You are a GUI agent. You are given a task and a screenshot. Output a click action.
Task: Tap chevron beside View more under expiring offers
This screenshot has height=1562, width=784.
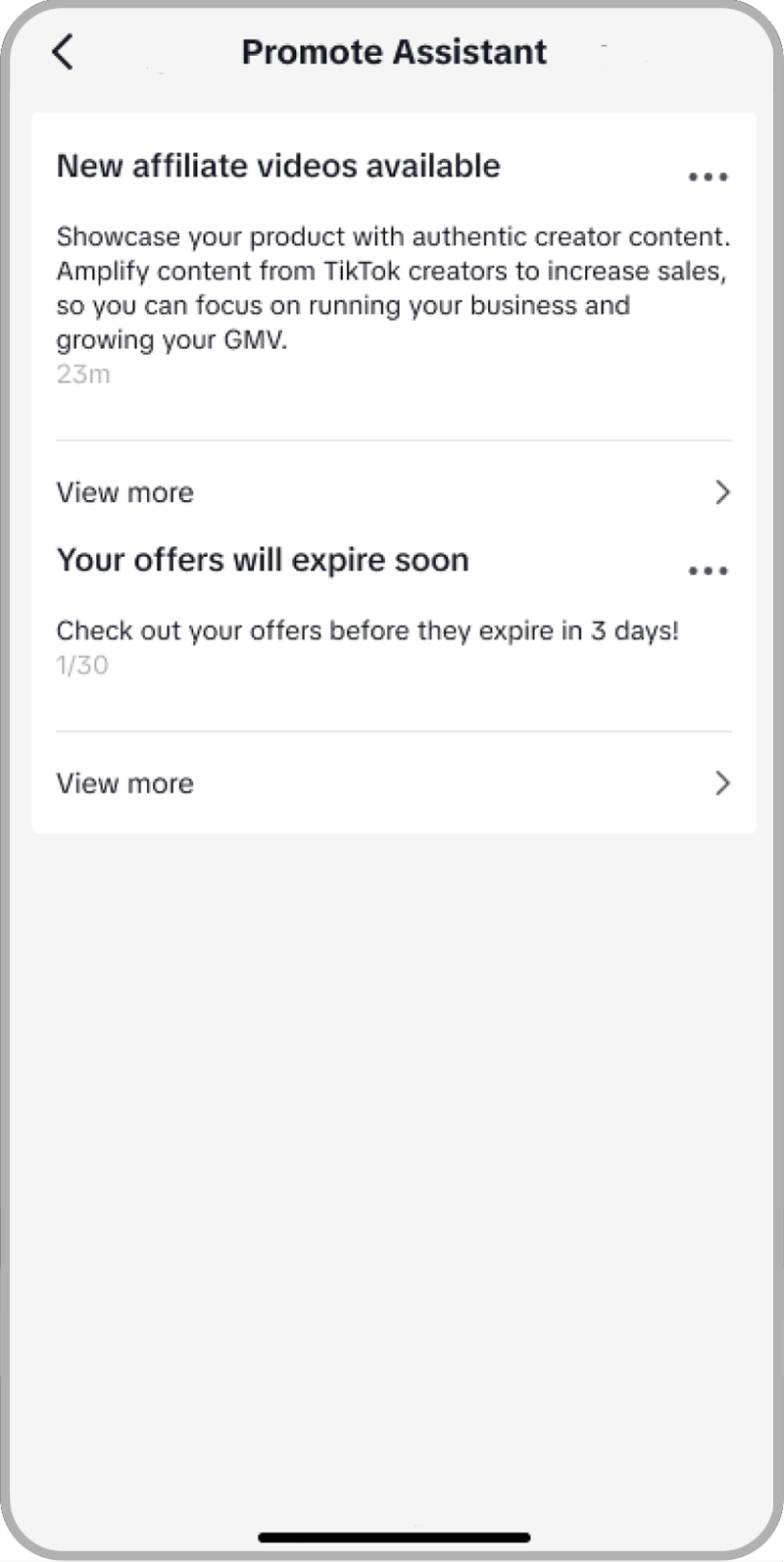[x=722, y=783]
